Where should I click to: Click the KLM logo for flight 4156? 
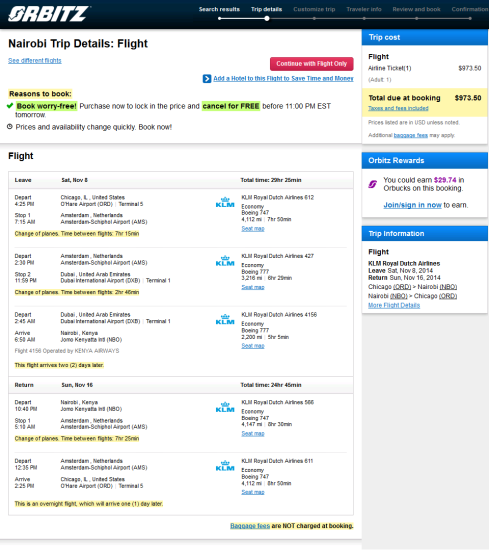tap(225, 319)
